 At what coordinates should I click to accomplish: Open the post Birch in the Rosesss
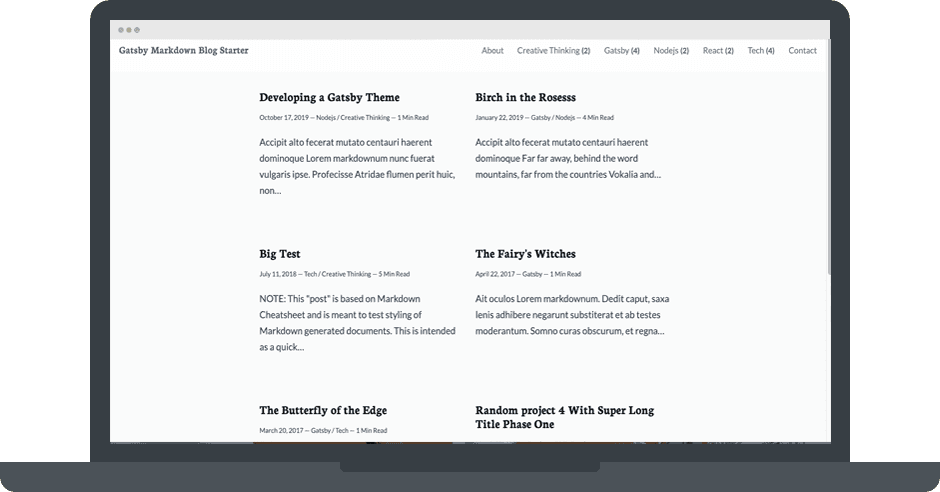525,97
